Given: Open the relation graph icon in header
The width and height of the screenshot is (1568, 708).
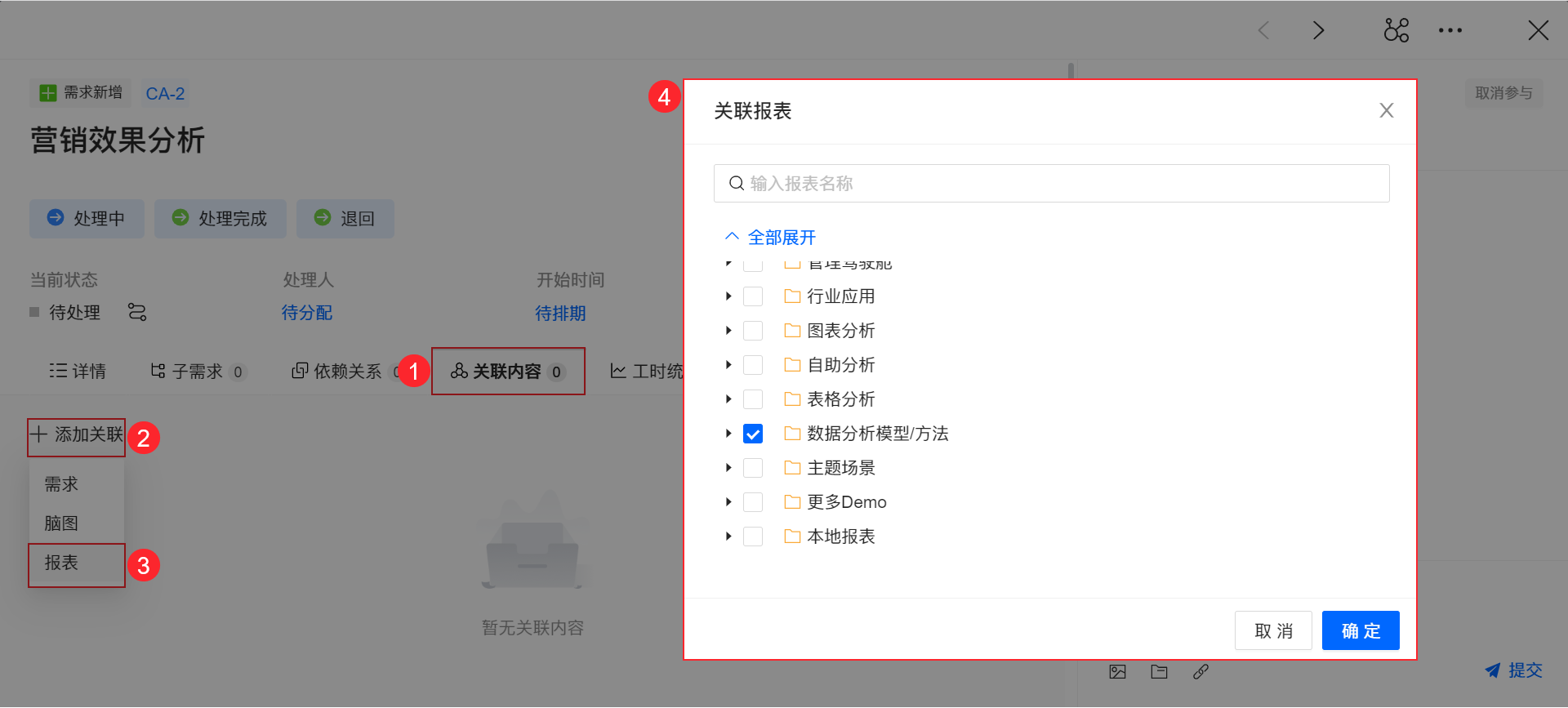Looking at the screenshot, I should (1396, 31).
